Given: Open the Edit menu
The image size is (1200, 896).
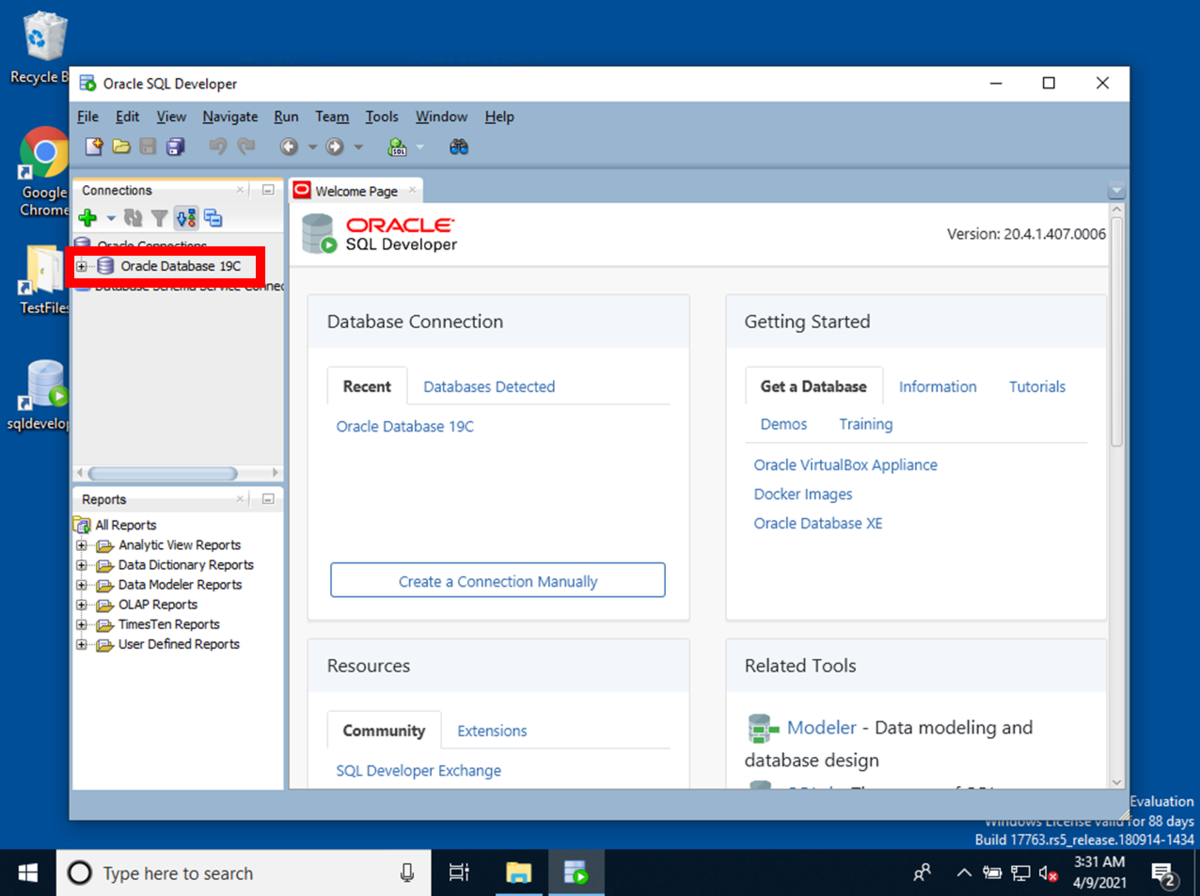Looking at the screenshot, I should click(x=127, y=117).
